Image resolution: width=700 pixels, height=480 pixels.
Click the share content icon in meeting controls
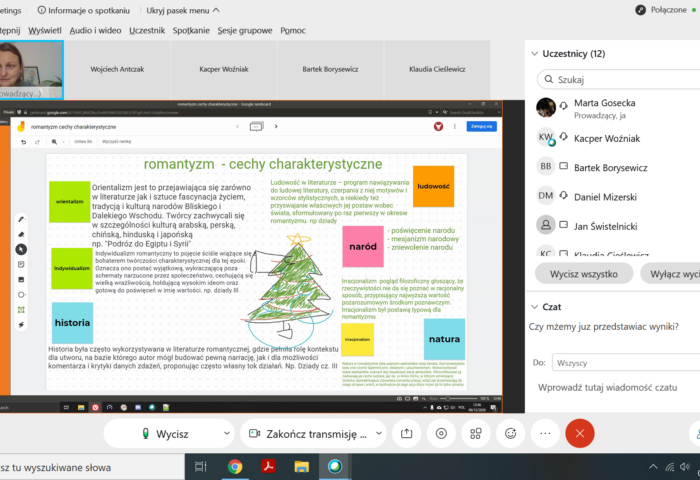click(406, 433)
